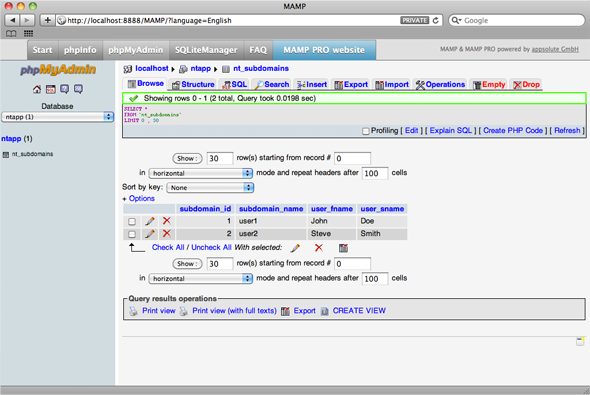Click the Check All link
Image resolution: width=590 pixels, height=395 pixels.
(168, 247)
